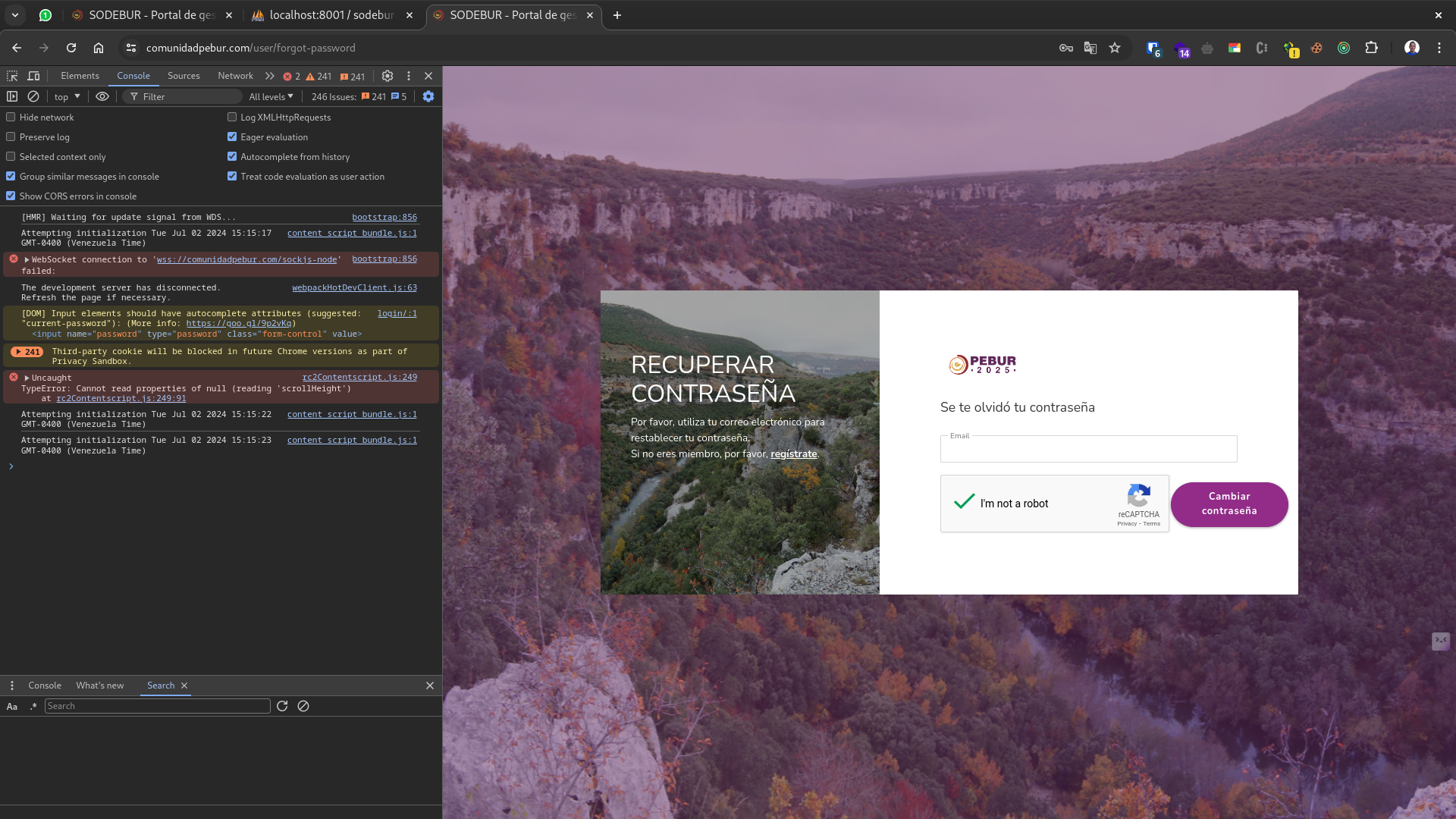
Task: Expand the Uncaught TypeError message
Action: (x=26, y=377)
